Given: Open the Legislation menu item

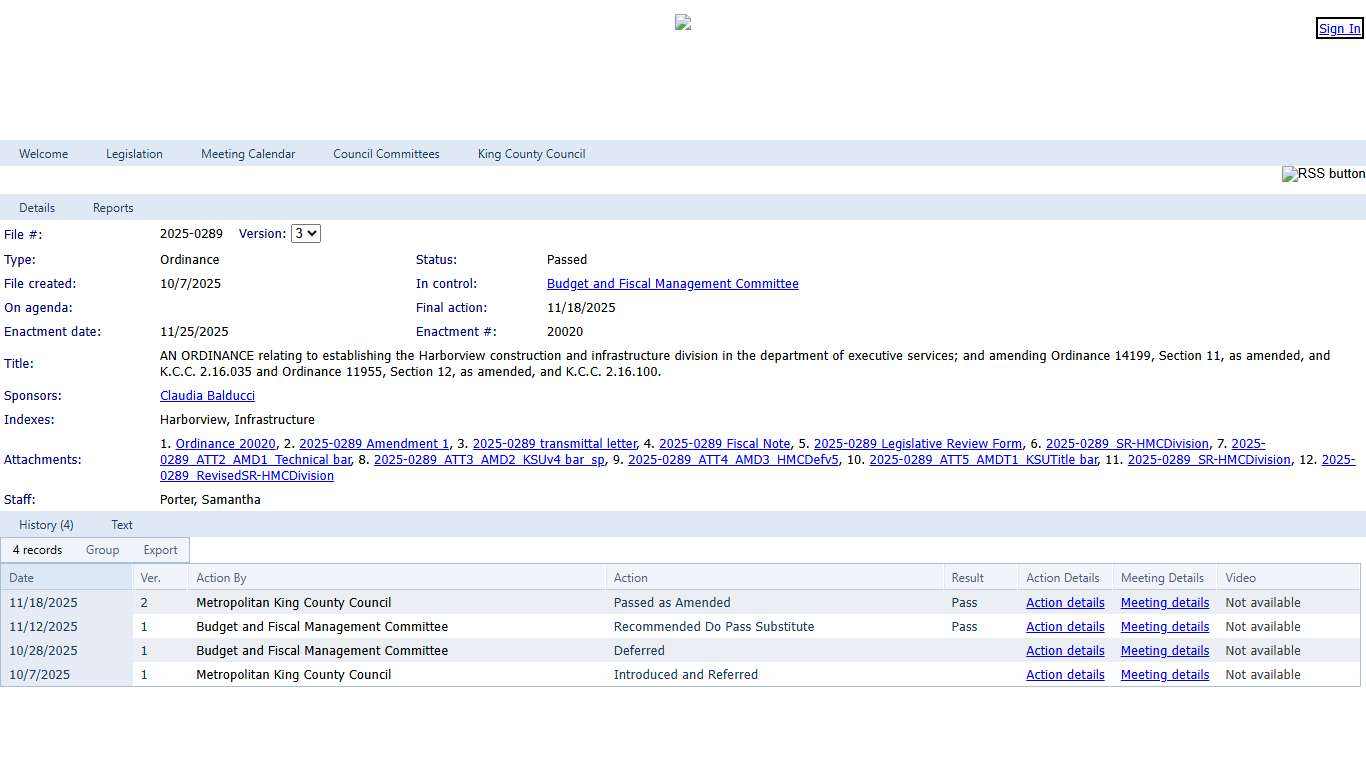Looking at the screenshot, I should click(x=134, y=154).
